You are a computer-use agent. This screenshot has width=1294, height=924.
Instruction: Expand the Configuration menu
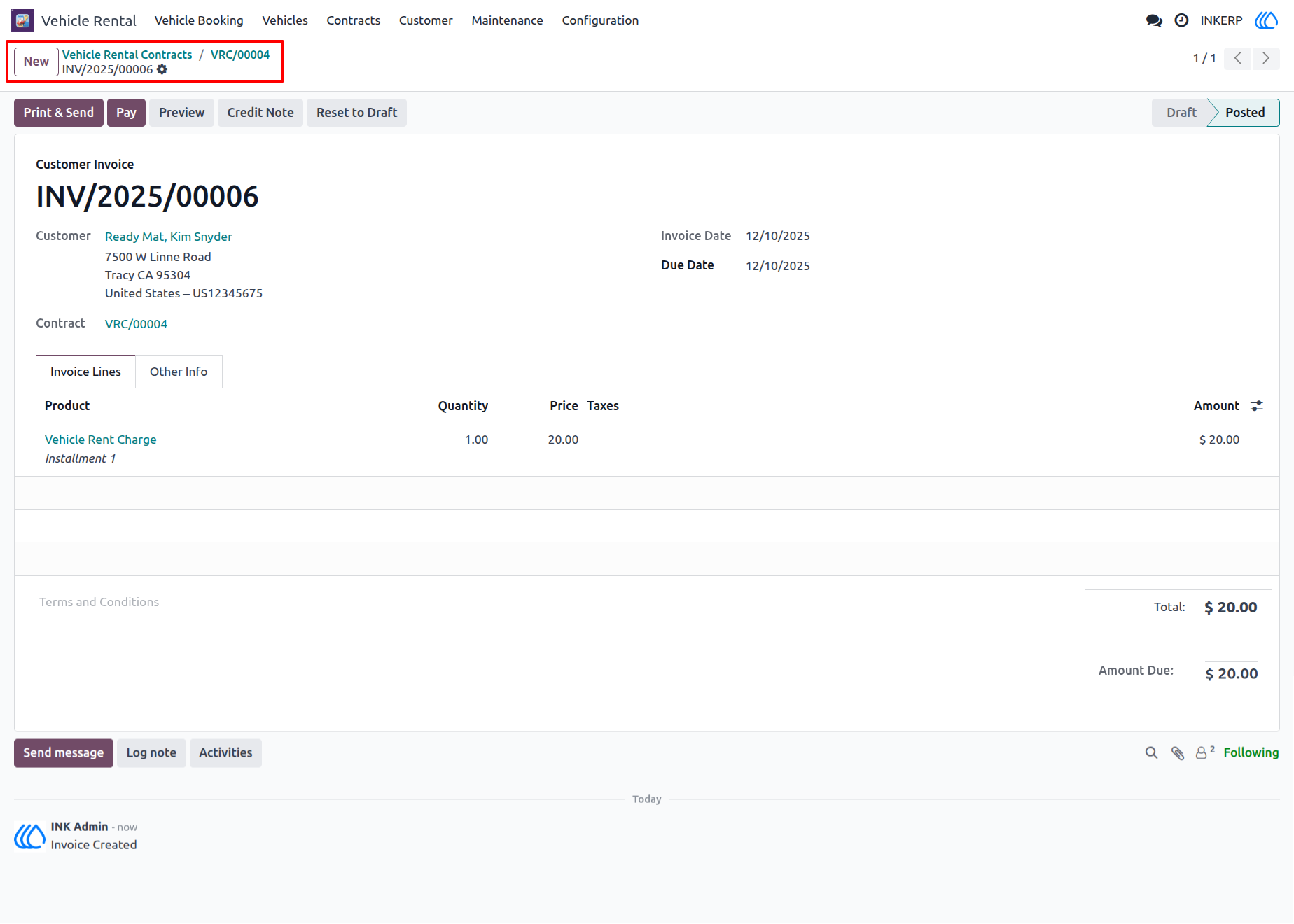(x=600, y=20)
